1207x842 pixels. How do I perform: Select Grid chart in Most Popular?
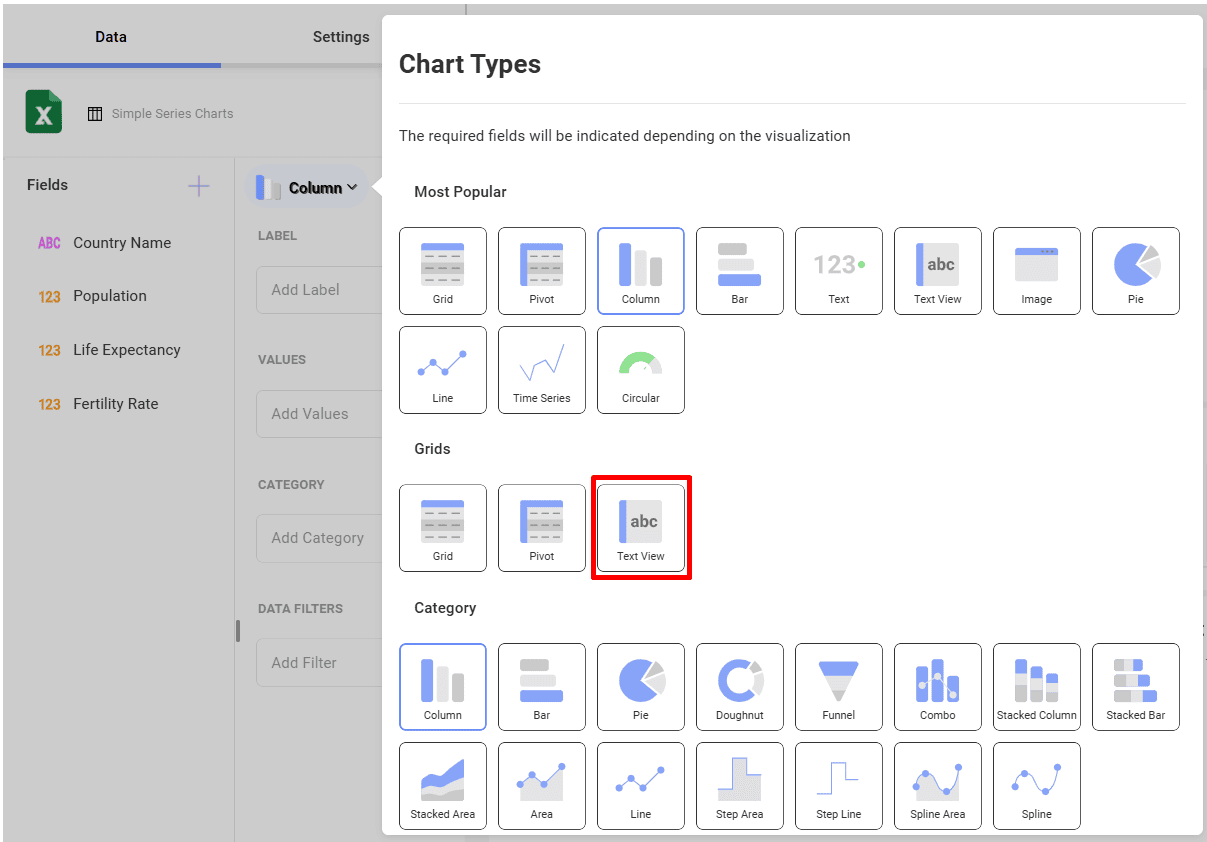coord(443,271)
